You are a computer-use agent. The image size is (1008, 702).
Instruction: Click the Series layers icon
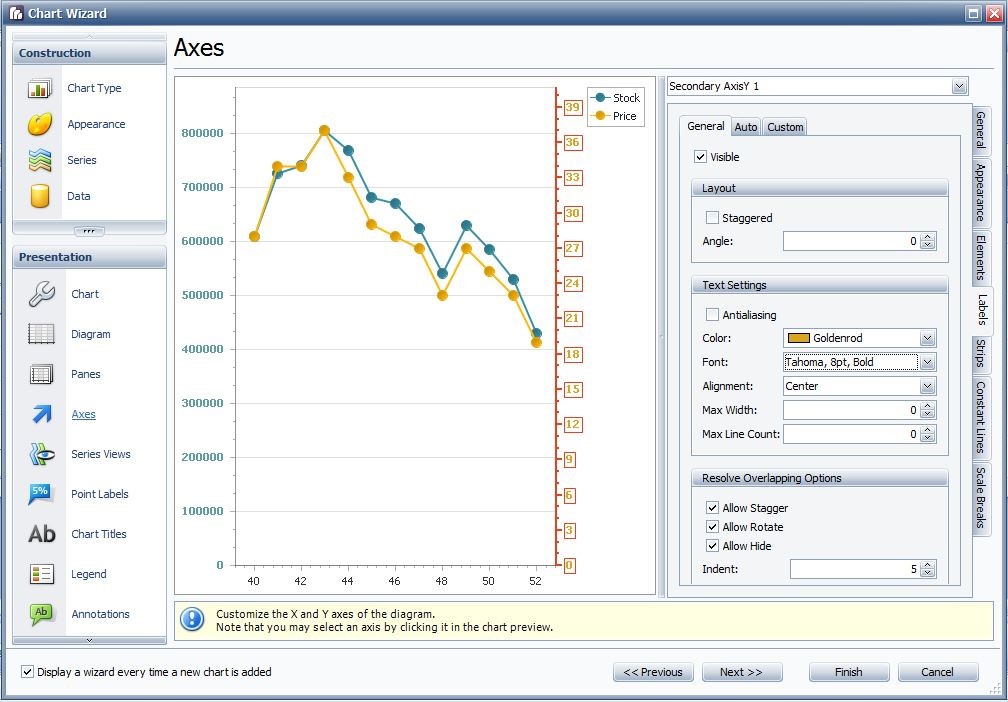tap(40, 160)
